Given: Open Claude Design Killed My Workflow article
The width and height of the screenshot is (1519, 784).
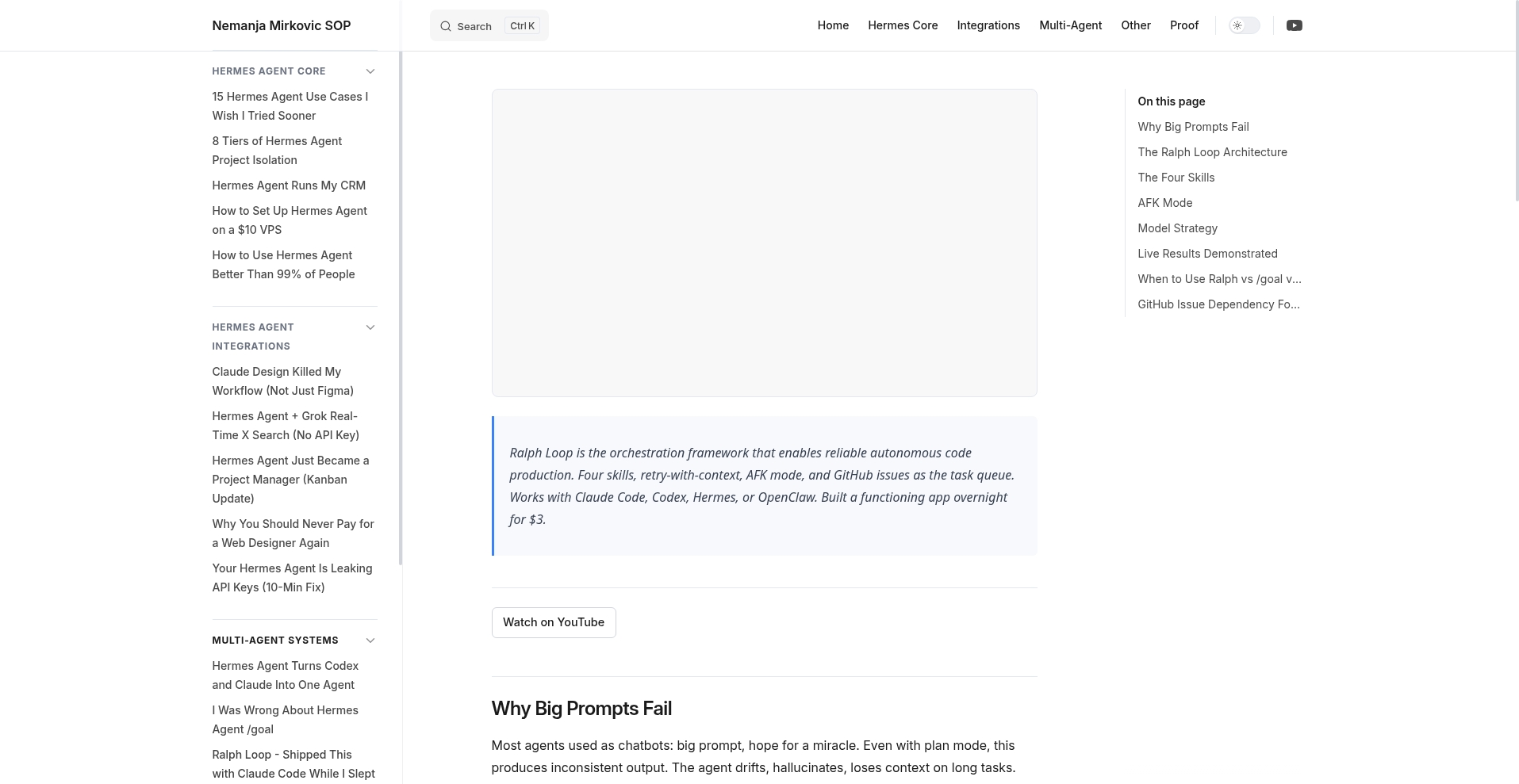Looking at the screenshot, I should click(282, 381).
